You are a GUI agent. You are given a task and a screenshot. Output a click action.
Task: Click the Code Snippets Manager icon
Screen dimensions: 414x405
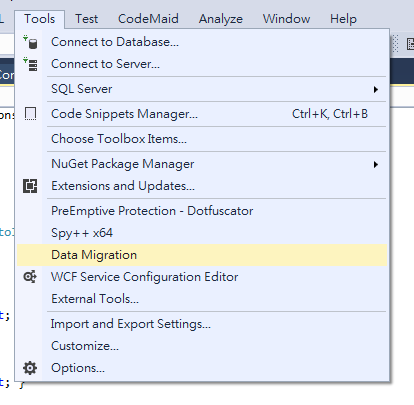(x=30, y=114)
